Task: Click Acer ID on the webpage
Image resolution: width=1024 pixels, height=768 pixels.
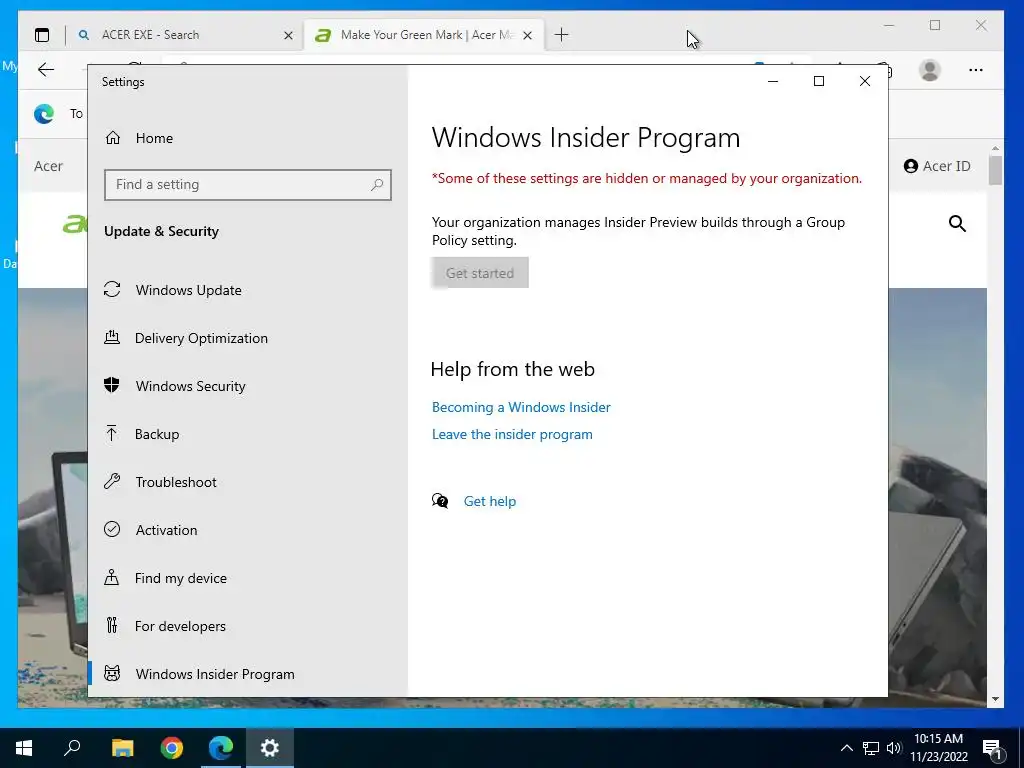Action: click(937, 166)
